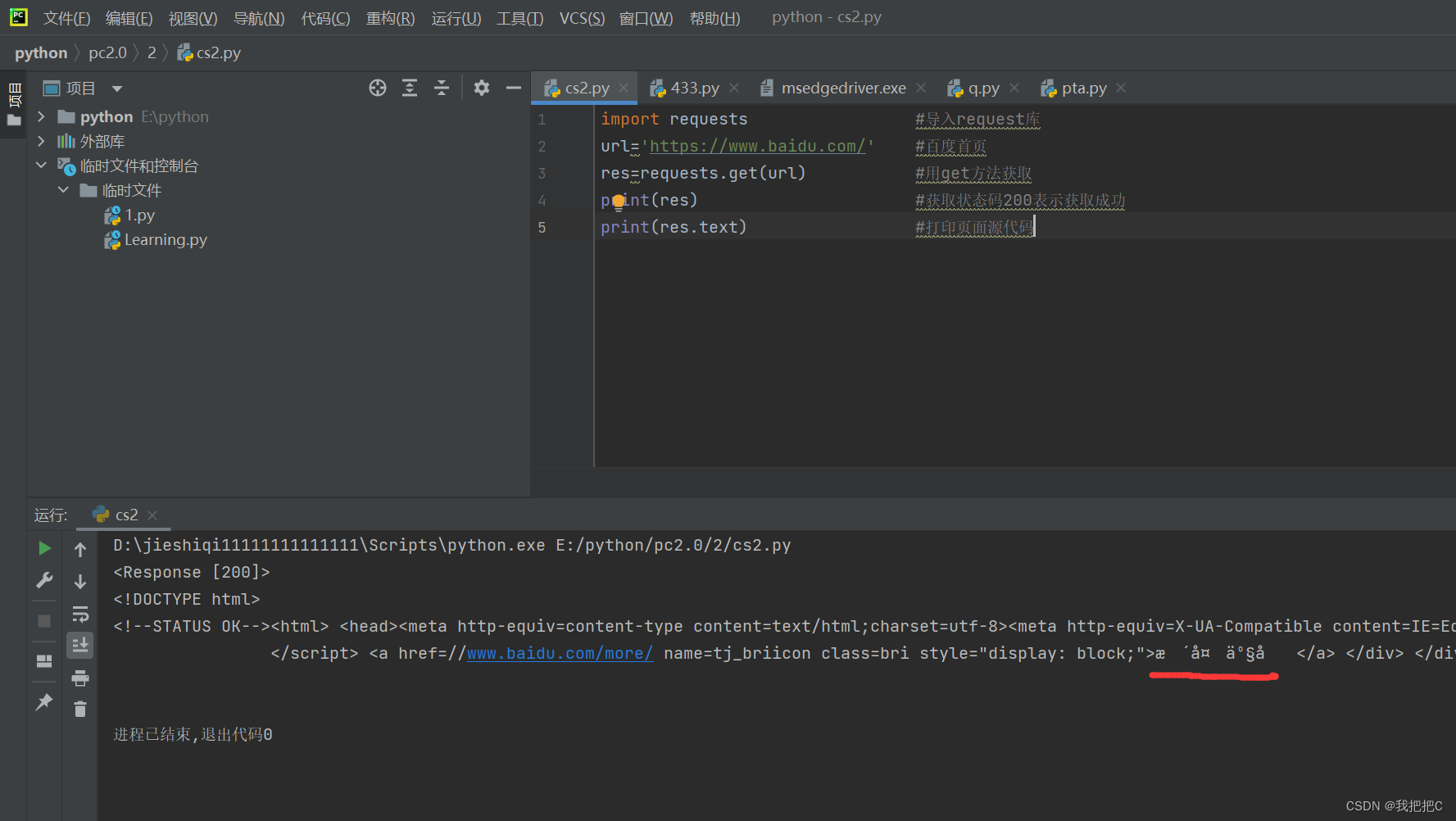Click line number 5 in the gutter
This screenshot has height=821, width=1456.
[542, 227]
